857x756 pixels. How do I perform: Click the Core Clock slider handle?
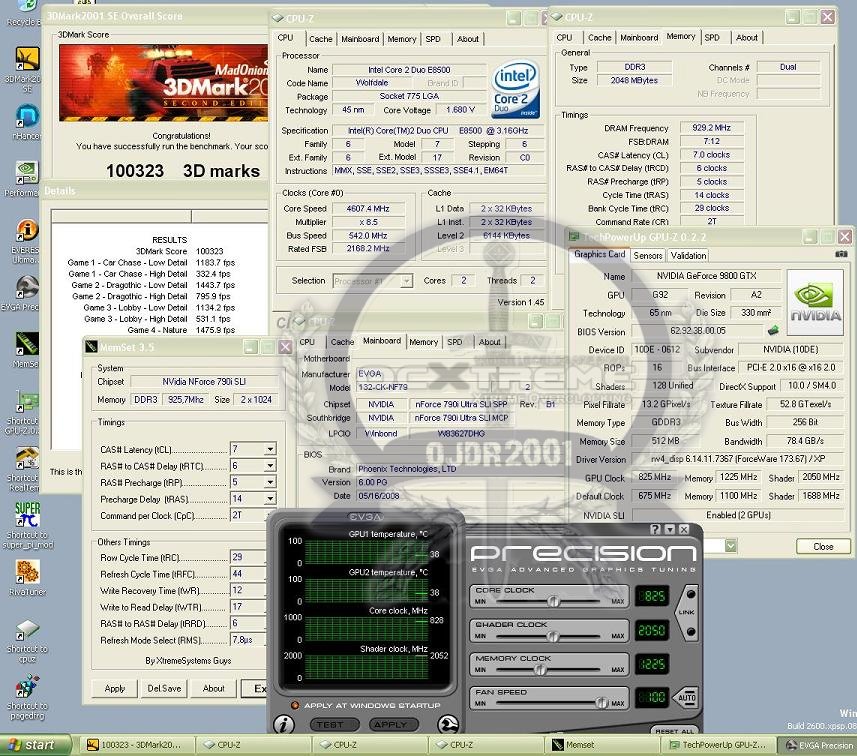click(x=553, y=601)
